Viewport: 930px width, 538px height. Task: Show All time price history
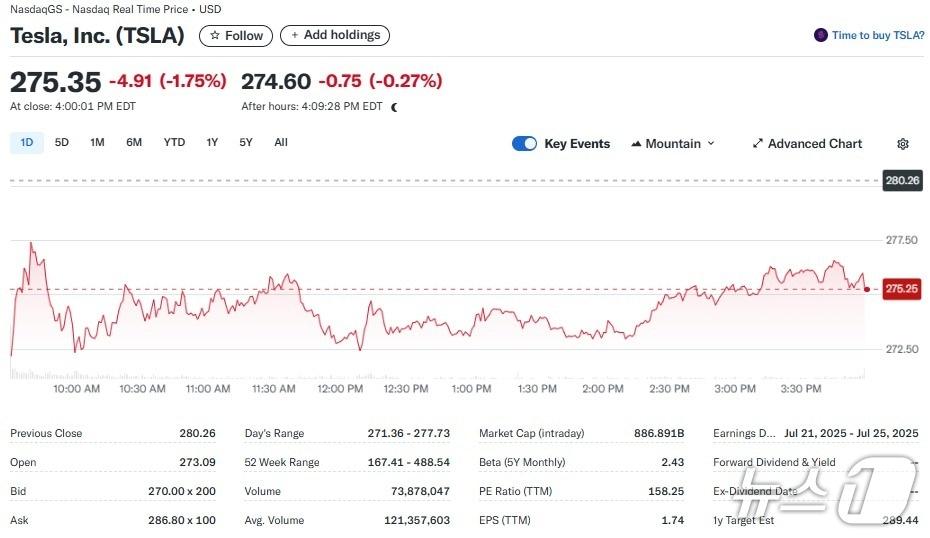(281, 143)
